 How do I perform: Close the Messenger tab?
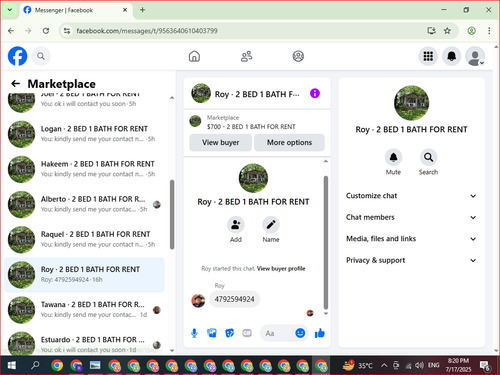click(x=125, y=10)
